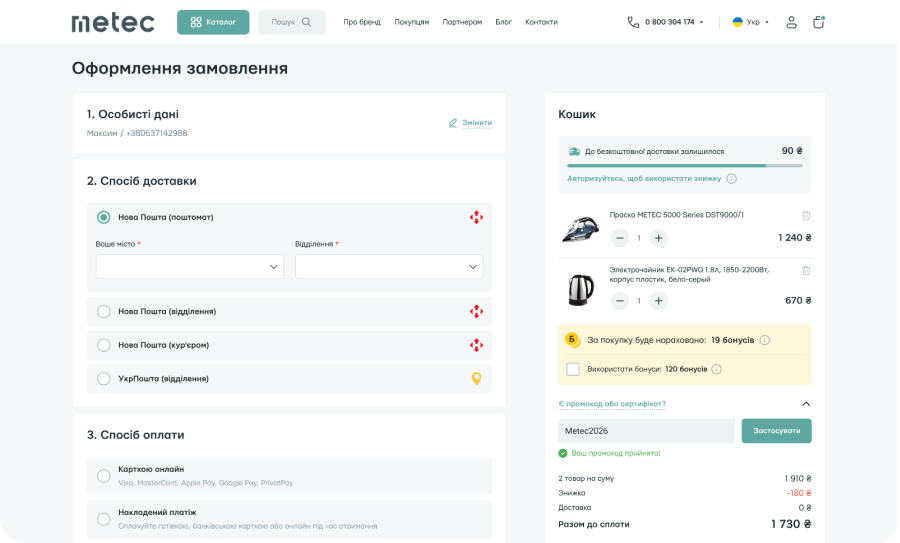Screen dimensions: 900x543
Task: Open the Покупцям menu item
Action: 412,22
